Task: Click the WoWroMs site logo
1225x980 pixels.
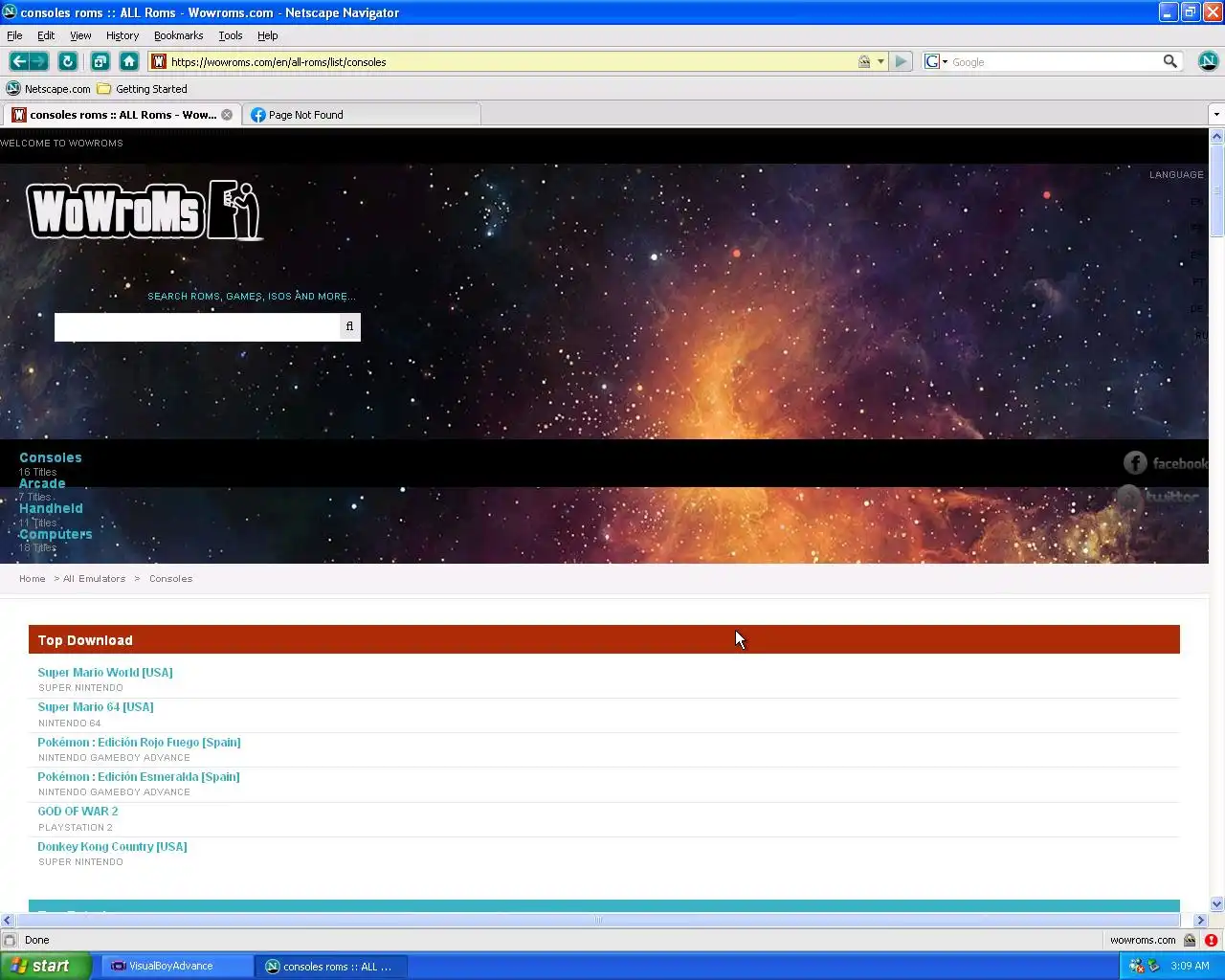Action: click(144, 211)
